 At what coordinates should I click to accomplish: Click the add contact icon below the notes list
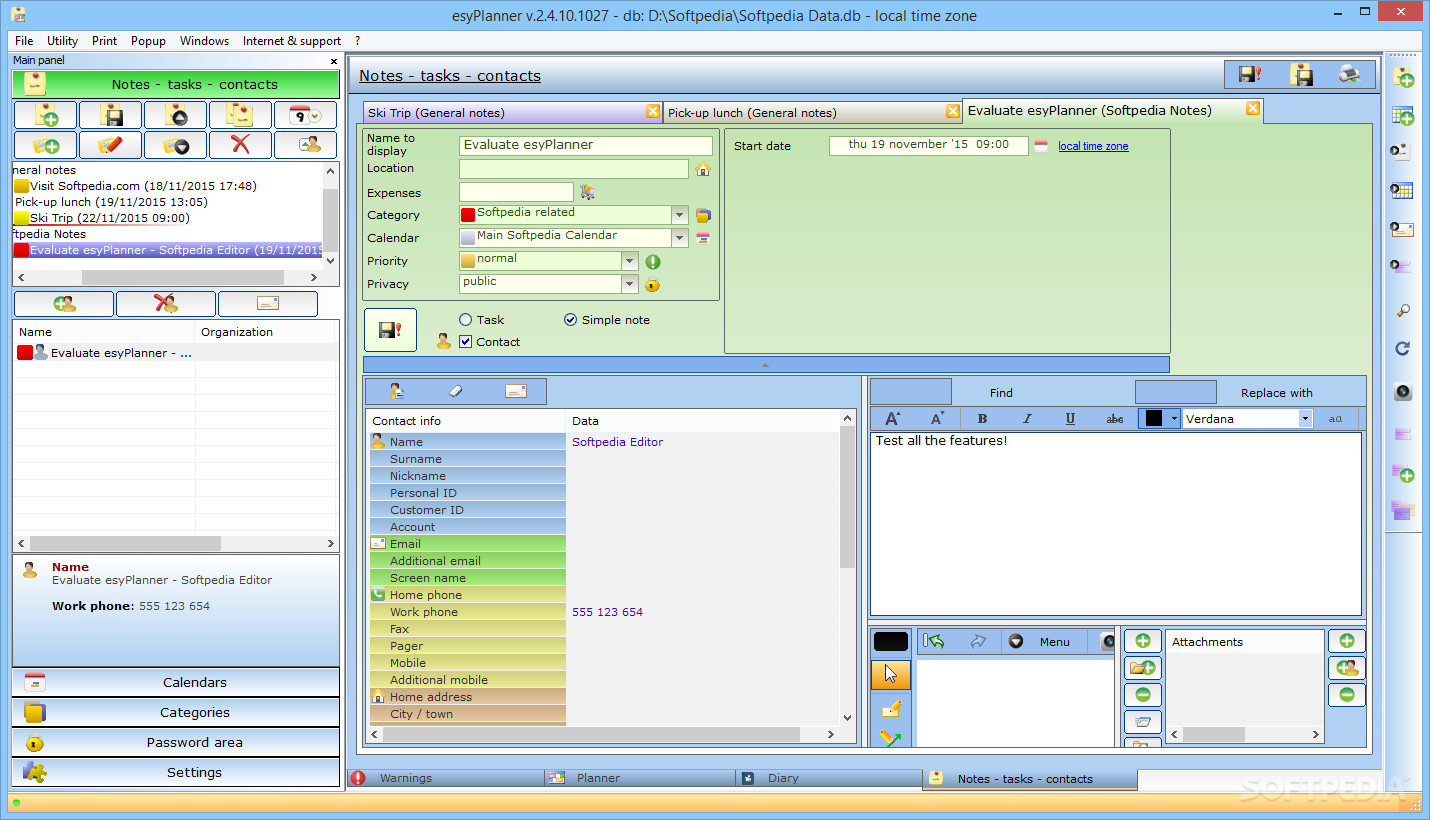[65, 304]
